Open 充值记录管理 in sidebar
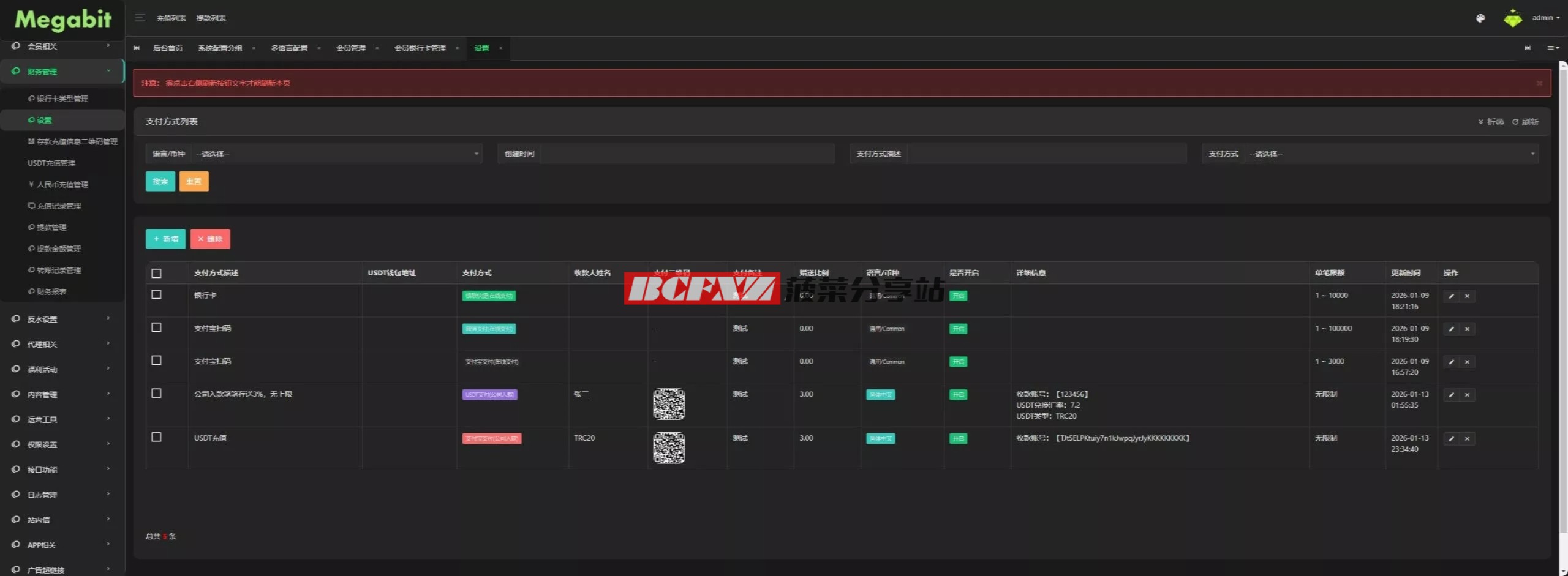 point(58,206)
